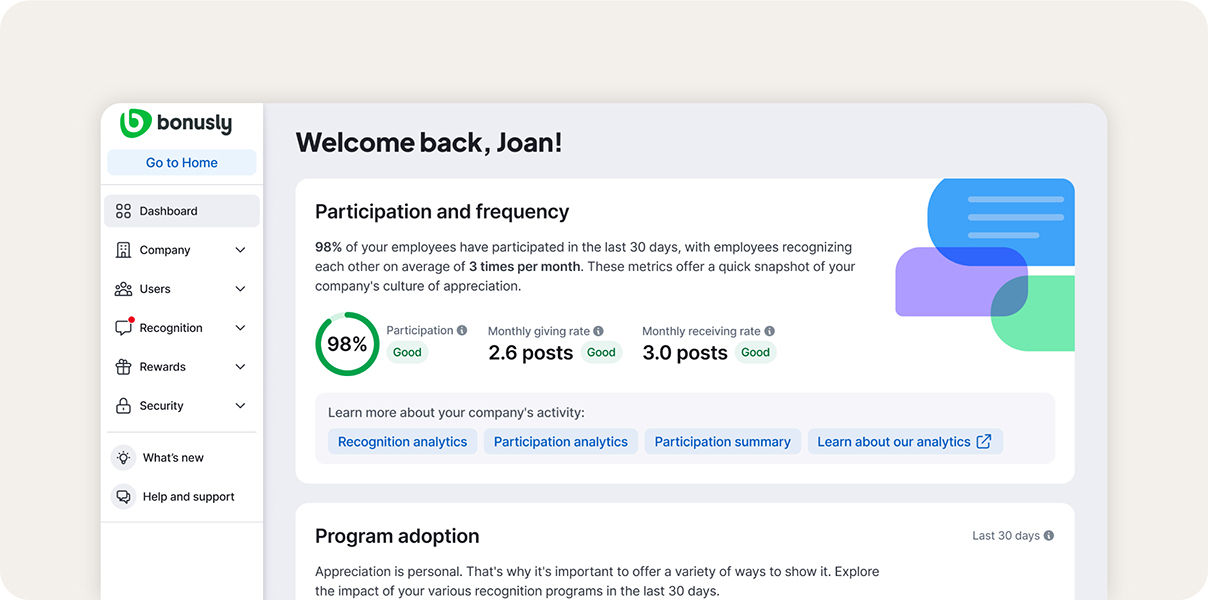Click the Security lock icon

(123, 406)
